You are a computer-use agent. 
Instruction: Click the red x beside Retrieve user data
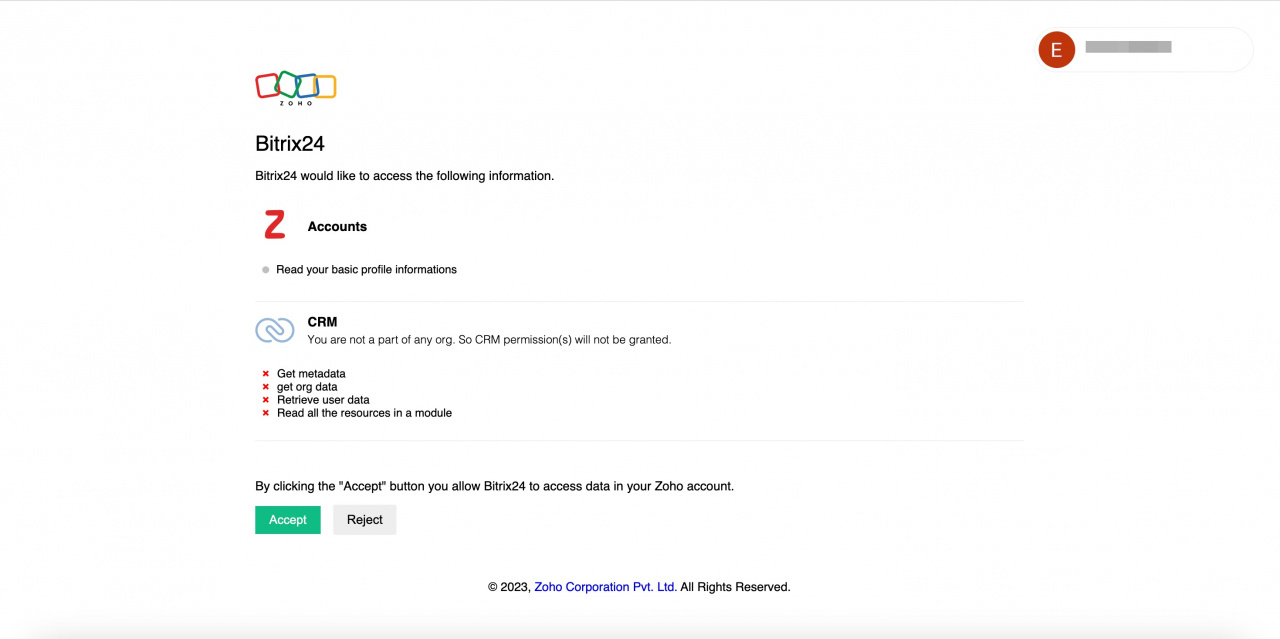(x=265, y=399)
